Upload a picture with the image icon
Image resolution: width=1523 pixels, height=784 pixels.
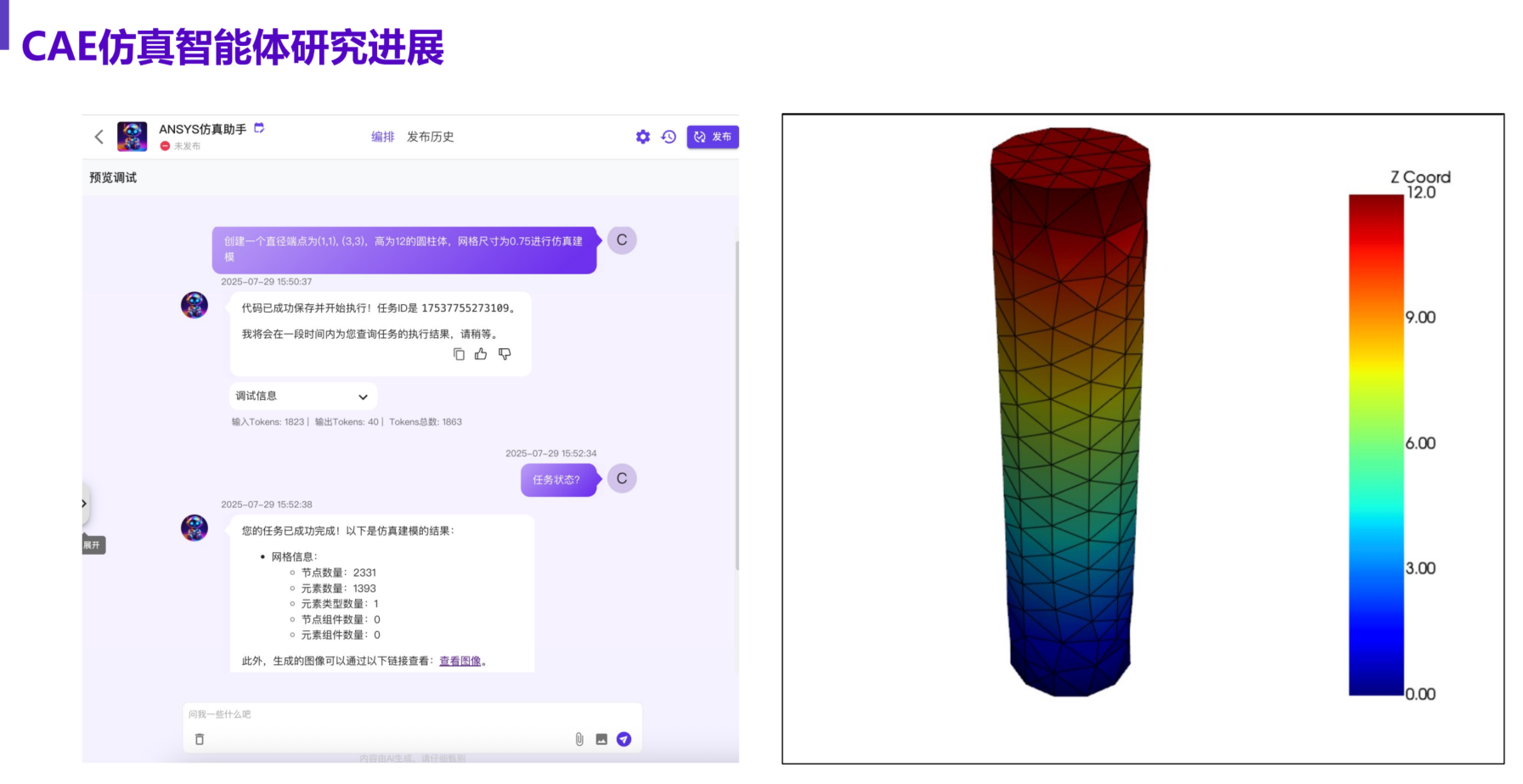pyautogui.click(x=601, y=739)
